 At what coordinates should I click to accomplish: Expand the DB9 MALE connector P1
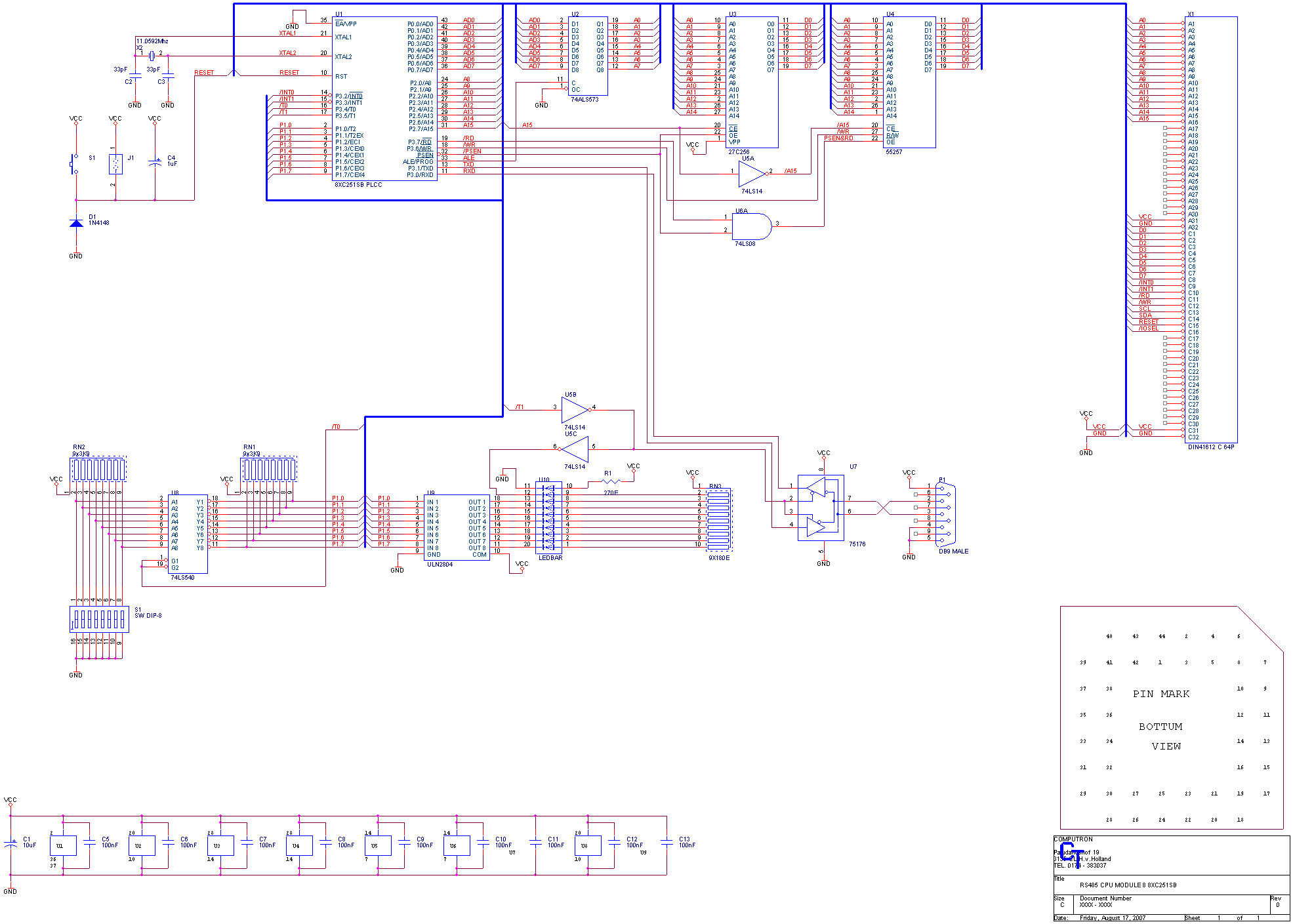tap(946, 515)
